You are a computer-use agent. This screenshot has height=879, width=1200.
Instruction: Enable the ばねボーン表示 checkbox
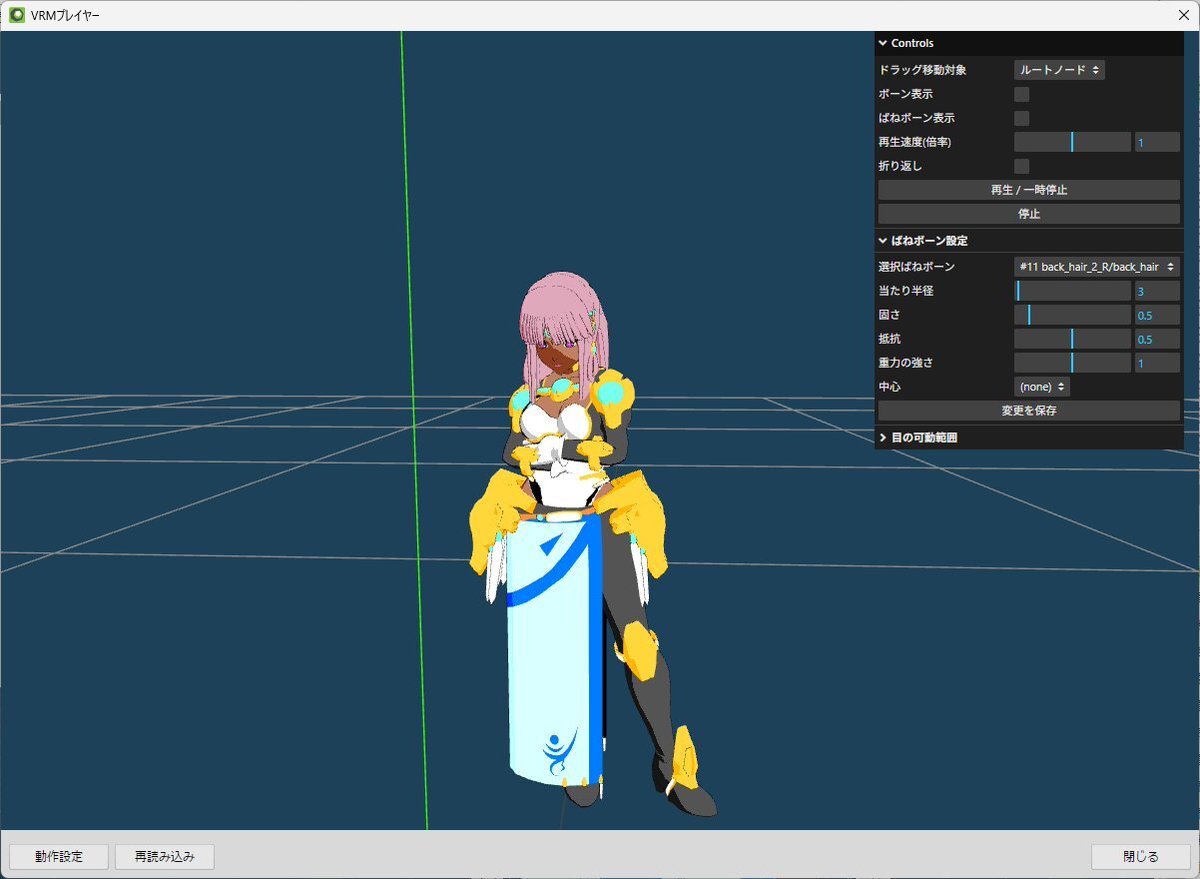pyautogui.click(x=1022, y=118)
